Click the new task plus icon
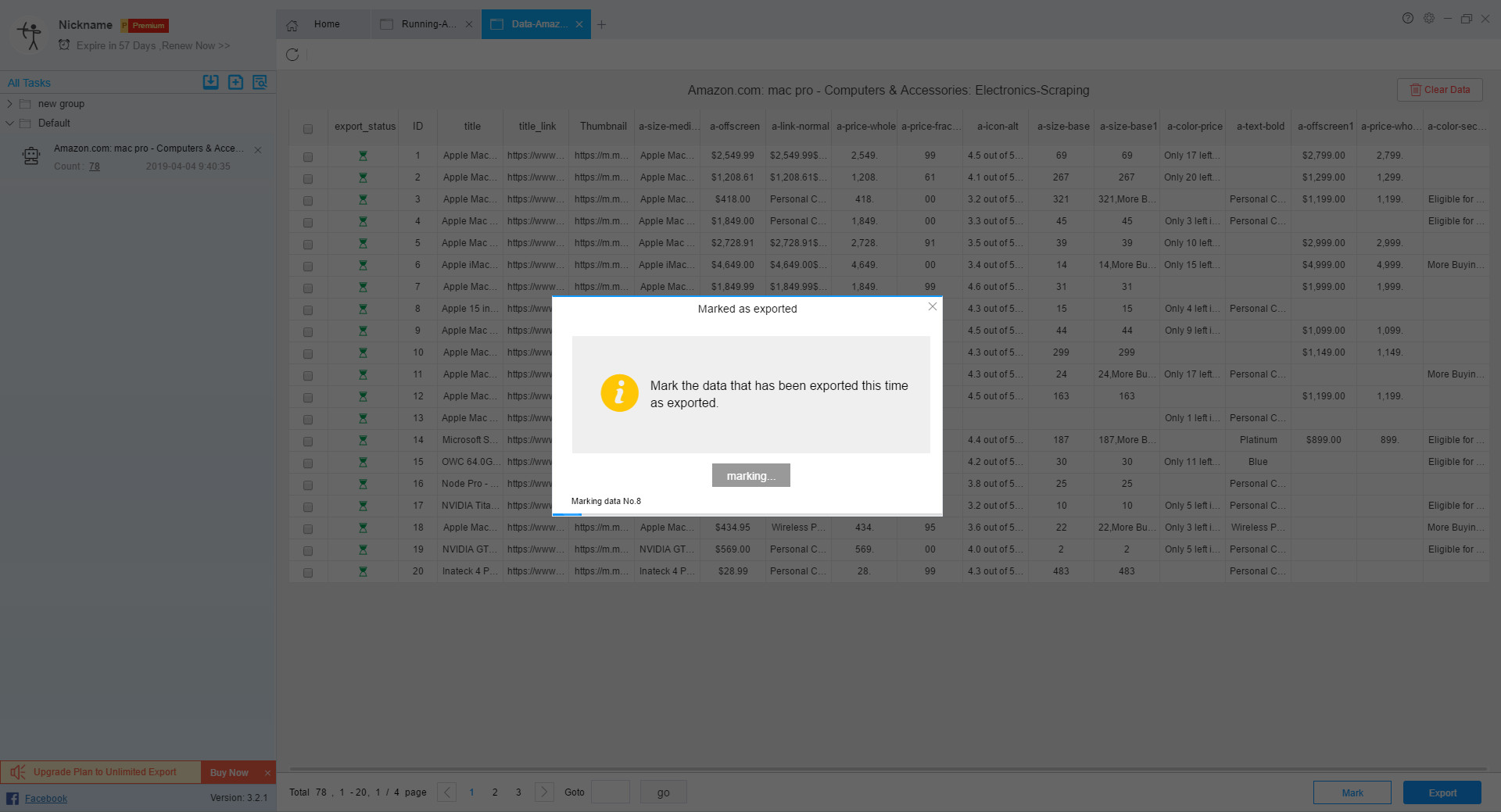The width and height of the screenshot is (1501, 812). [235, 82]
